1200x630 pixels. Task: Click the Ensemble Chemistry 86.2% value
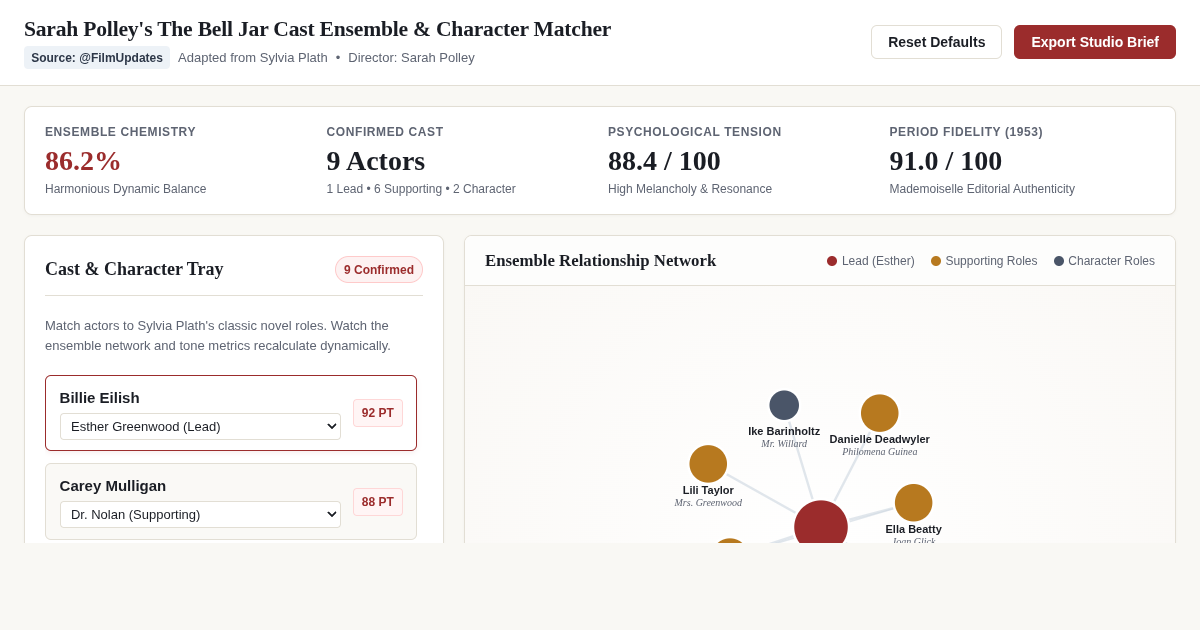tap(83, 161)
